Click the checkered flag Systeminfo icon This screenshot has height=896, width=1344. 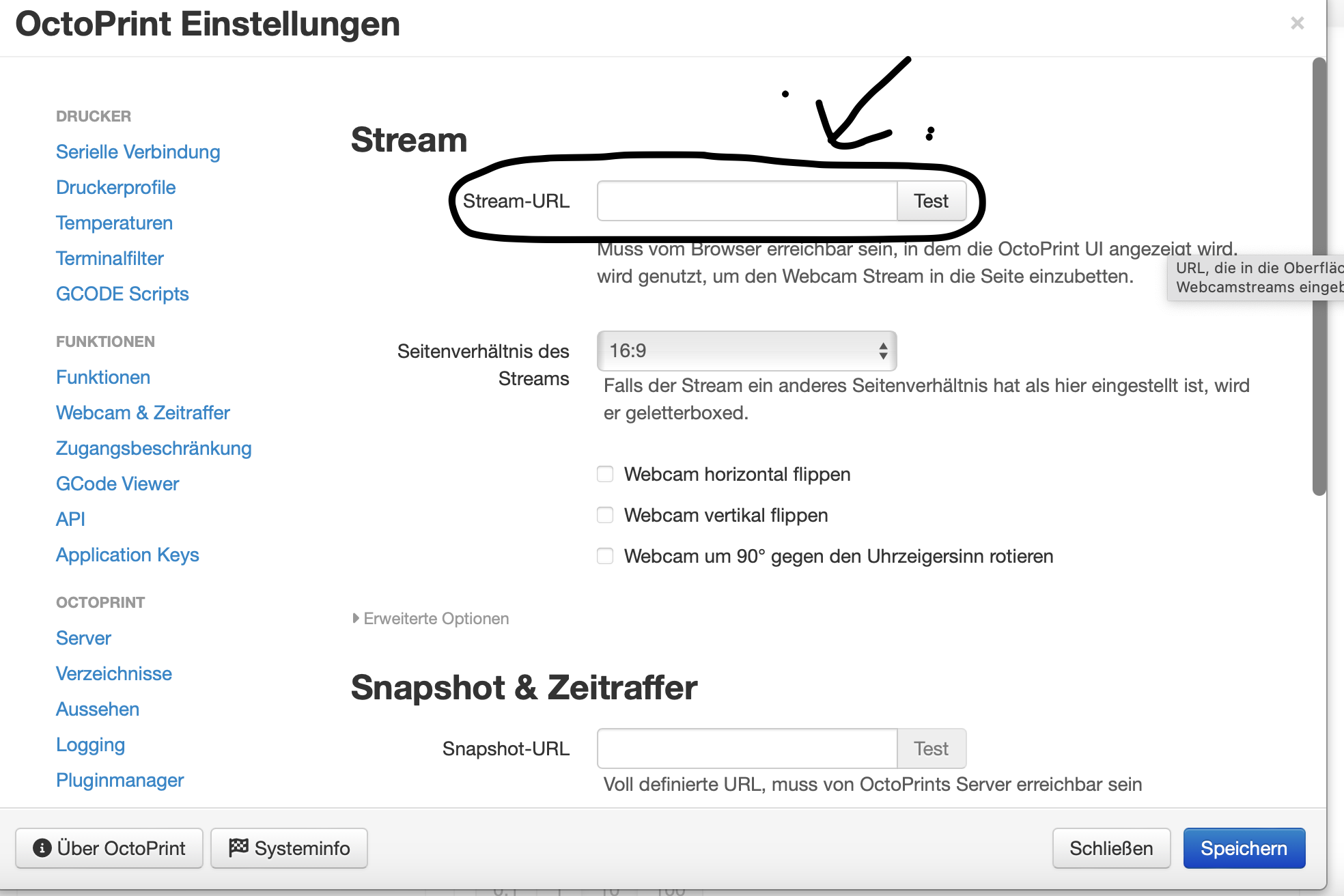(238, 848)
